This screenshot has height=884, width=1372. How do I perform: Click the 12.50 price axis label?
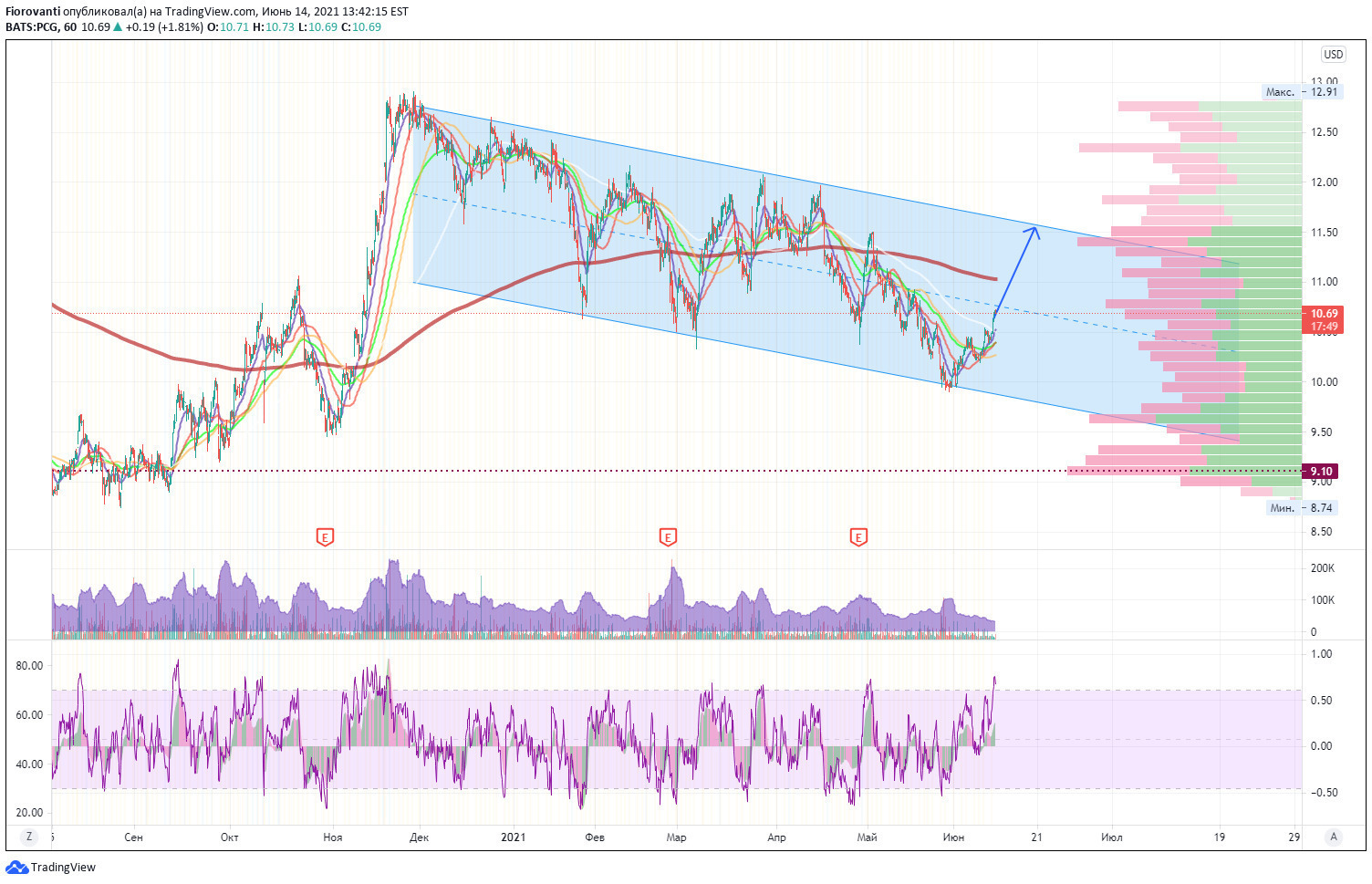point(1325,132)
